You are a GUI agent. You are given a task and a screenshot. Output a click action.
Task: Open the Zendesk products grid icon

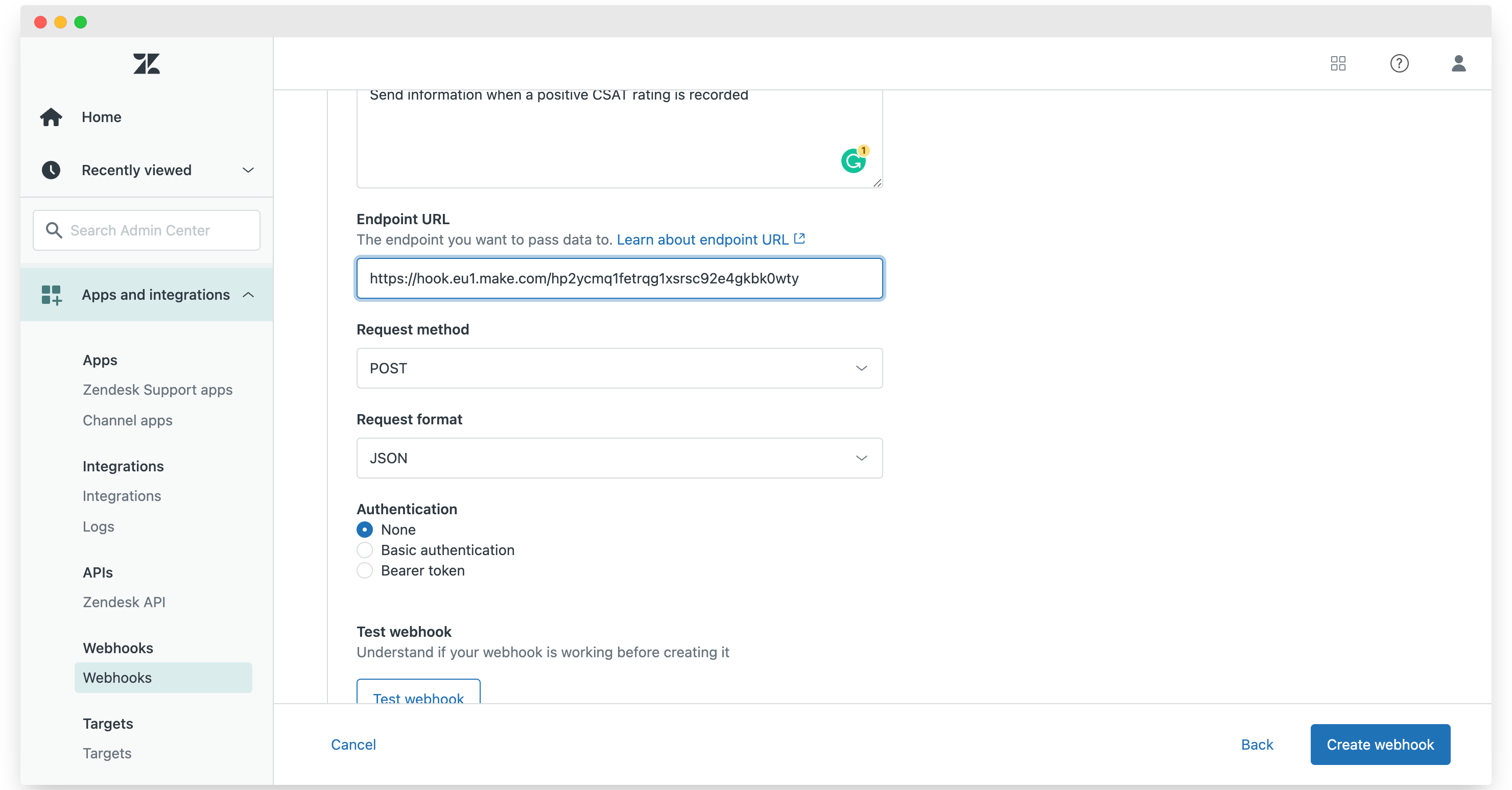(x=1338, y=63)
